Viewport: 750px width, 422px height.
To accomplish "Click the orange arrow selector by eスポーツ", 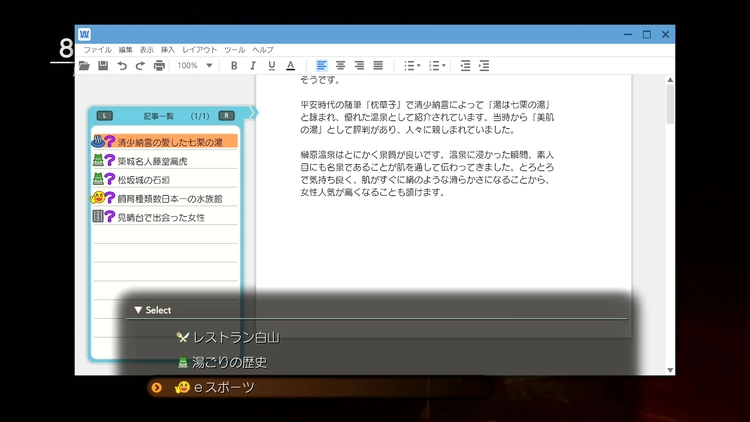I will (156, 388).
